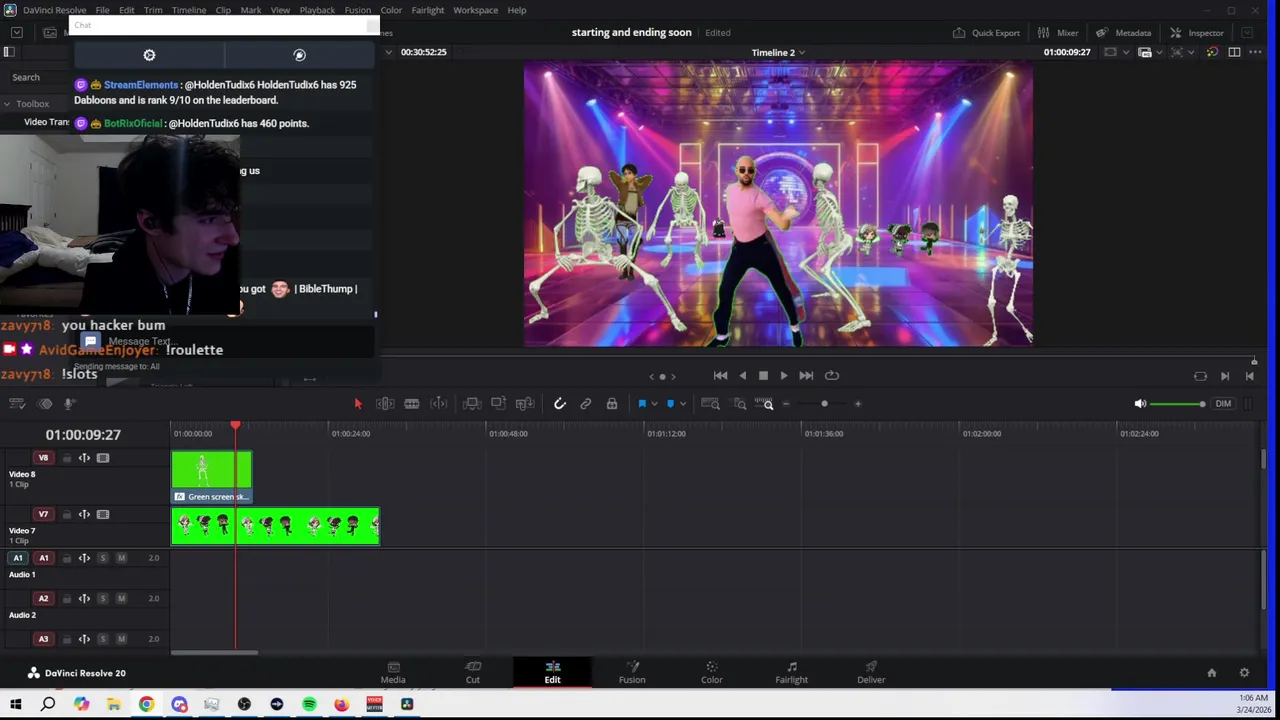Click the timeline zoom out minus button
The image size is (1280, 720).
tap(786, 404)
